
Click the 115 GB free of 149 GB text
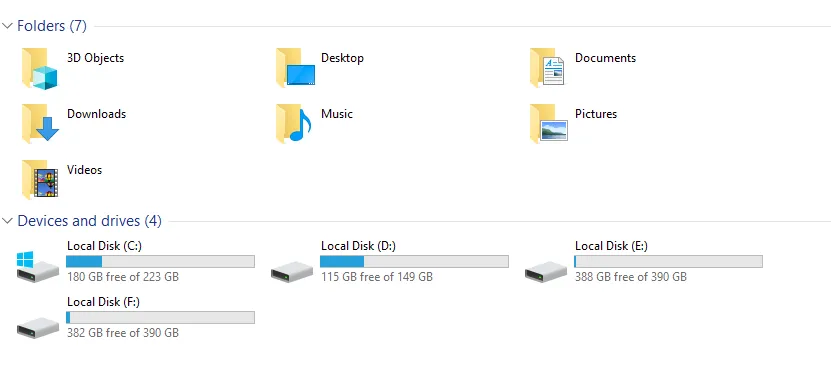[x=377, y=277]
